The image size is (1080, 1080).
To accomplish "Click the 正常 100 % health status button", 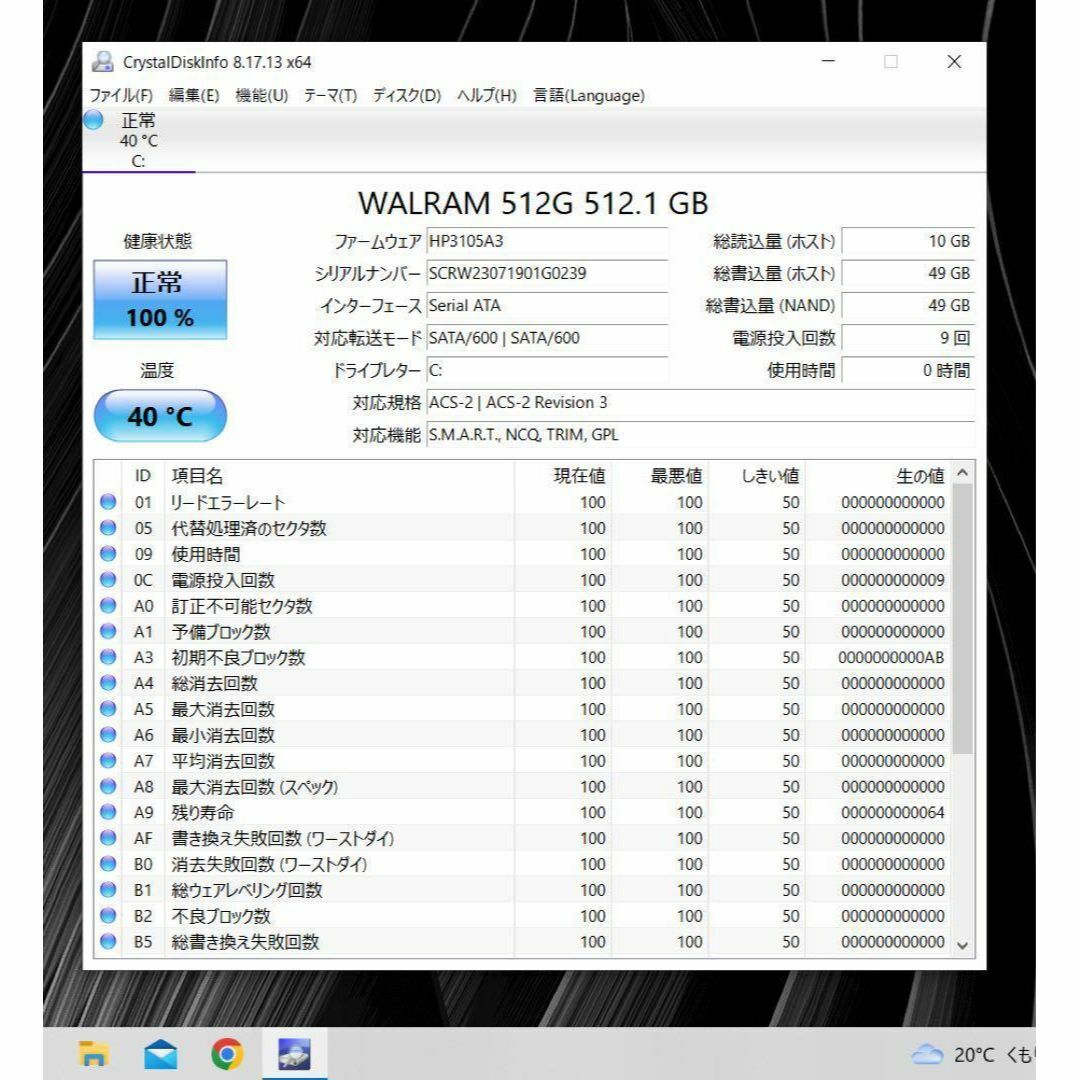I will tap(160, 300).
